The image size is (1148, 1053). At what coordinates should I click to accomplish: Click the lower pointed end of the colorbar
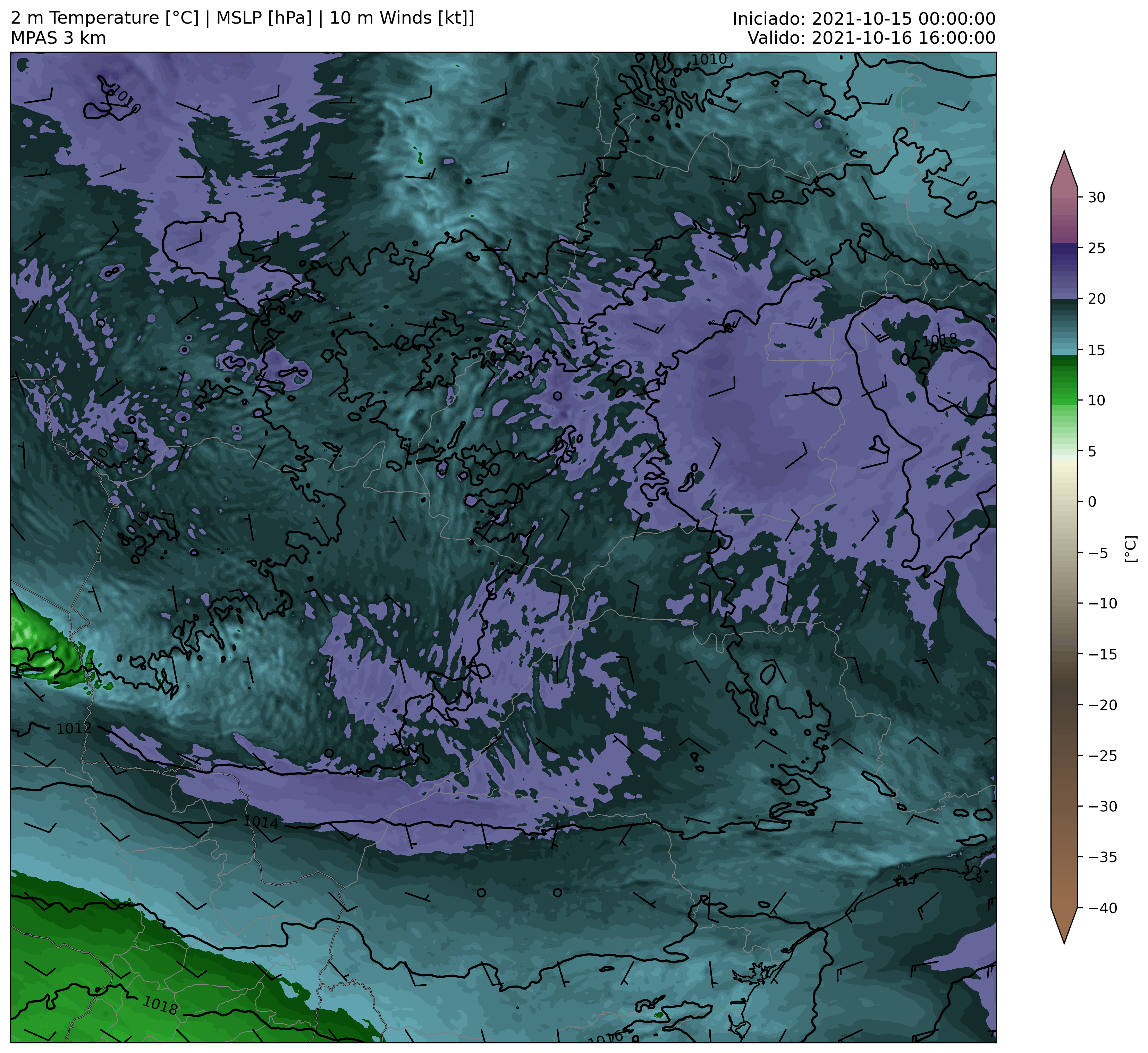[1064, 925]
